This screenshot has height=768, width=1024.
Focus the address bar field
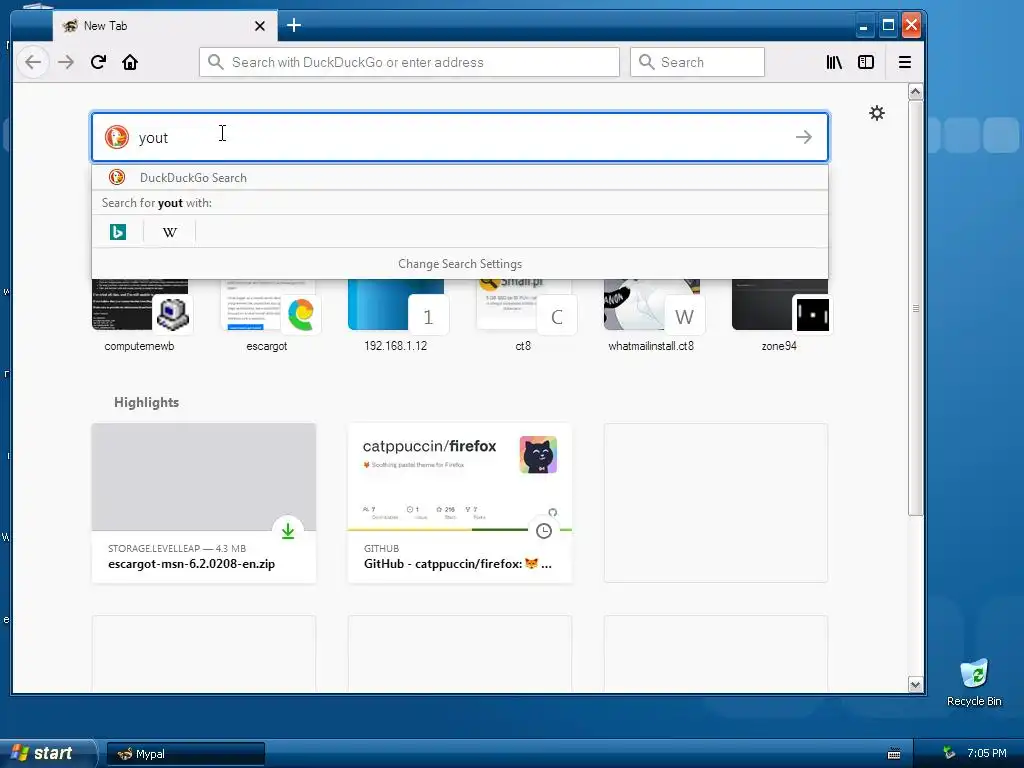point(409,62)
